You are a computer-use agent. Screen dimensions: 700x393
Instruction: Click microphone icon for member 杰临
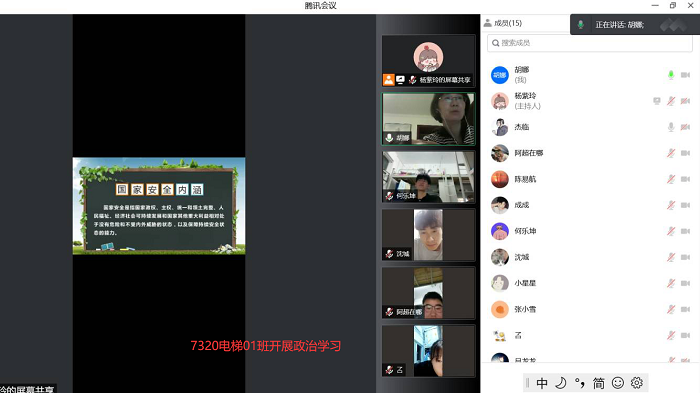tap(671, 127)
